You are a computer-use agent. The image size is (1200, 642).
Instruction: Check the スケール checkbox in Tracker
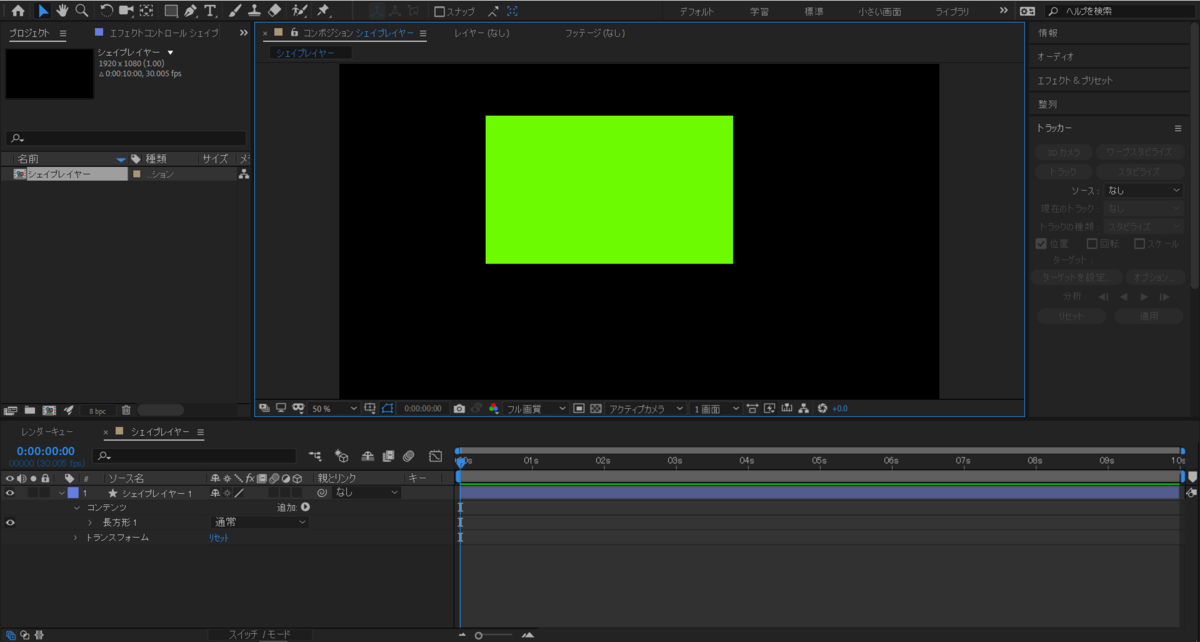1140,243
